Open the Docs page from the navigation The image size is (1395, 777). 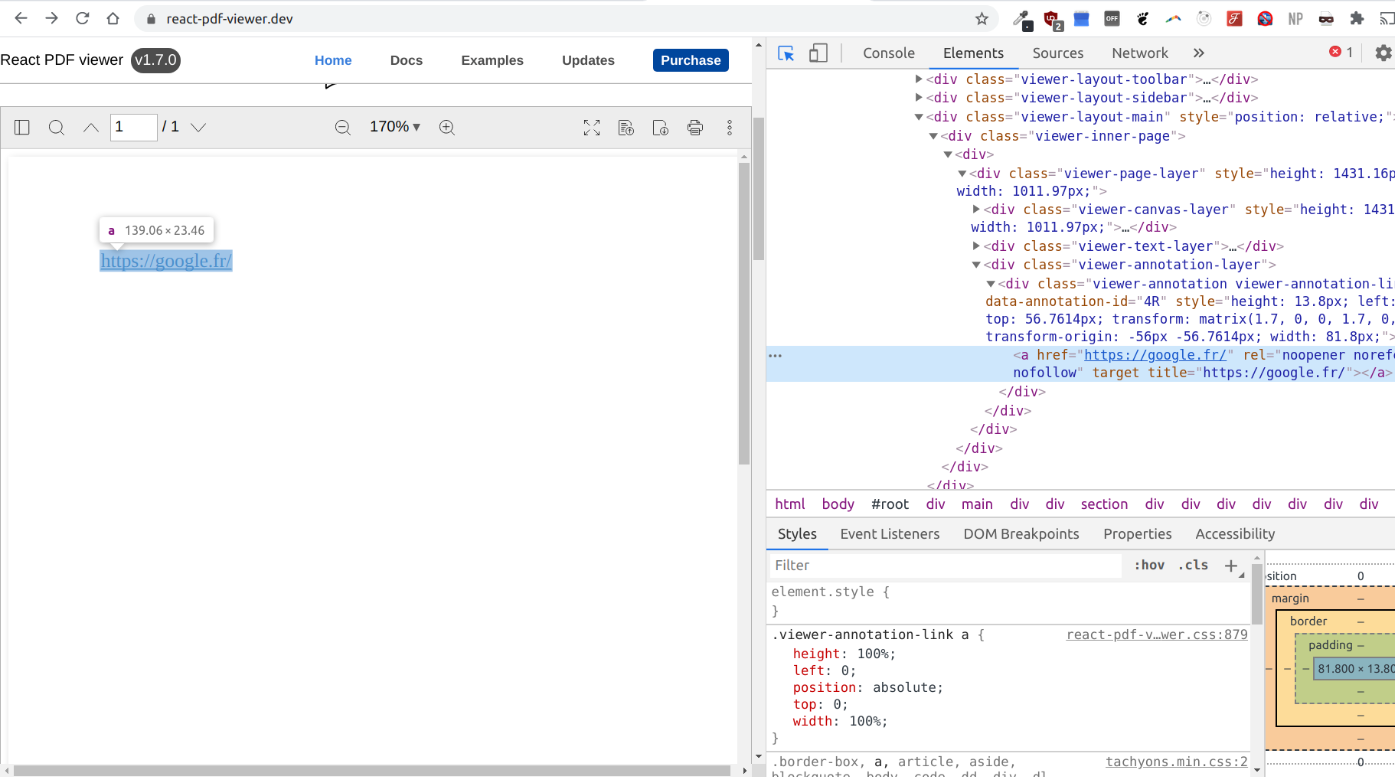pos(406,60)
